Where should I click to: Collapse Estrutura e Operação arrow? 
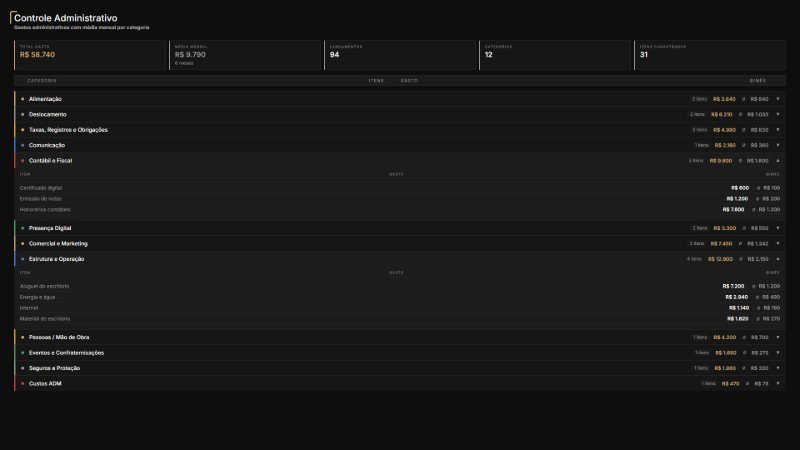point(778,259)
